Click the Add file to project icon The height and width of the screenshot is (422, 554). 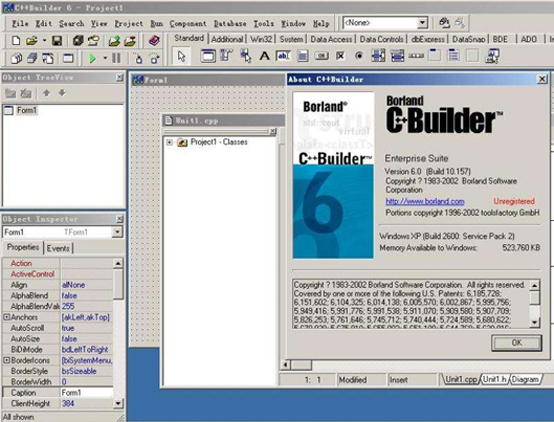114,41
